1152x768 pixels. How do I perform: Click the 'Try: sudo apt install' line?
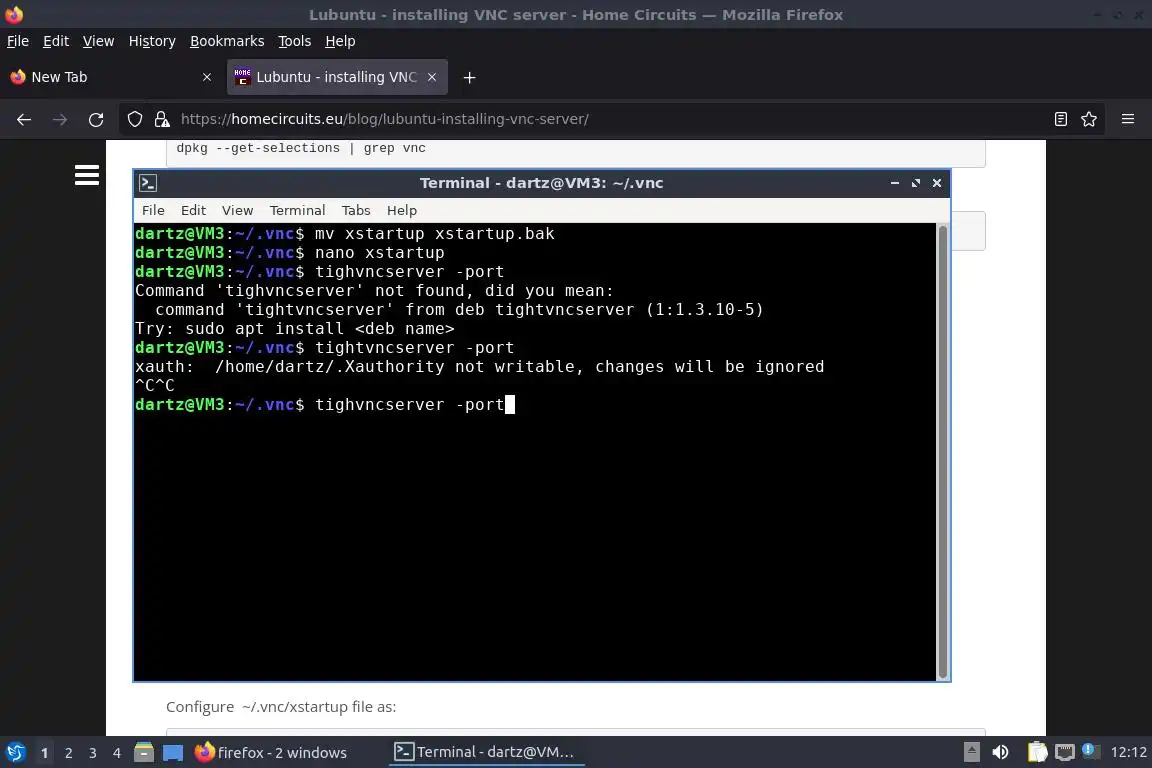click(295, 329)
